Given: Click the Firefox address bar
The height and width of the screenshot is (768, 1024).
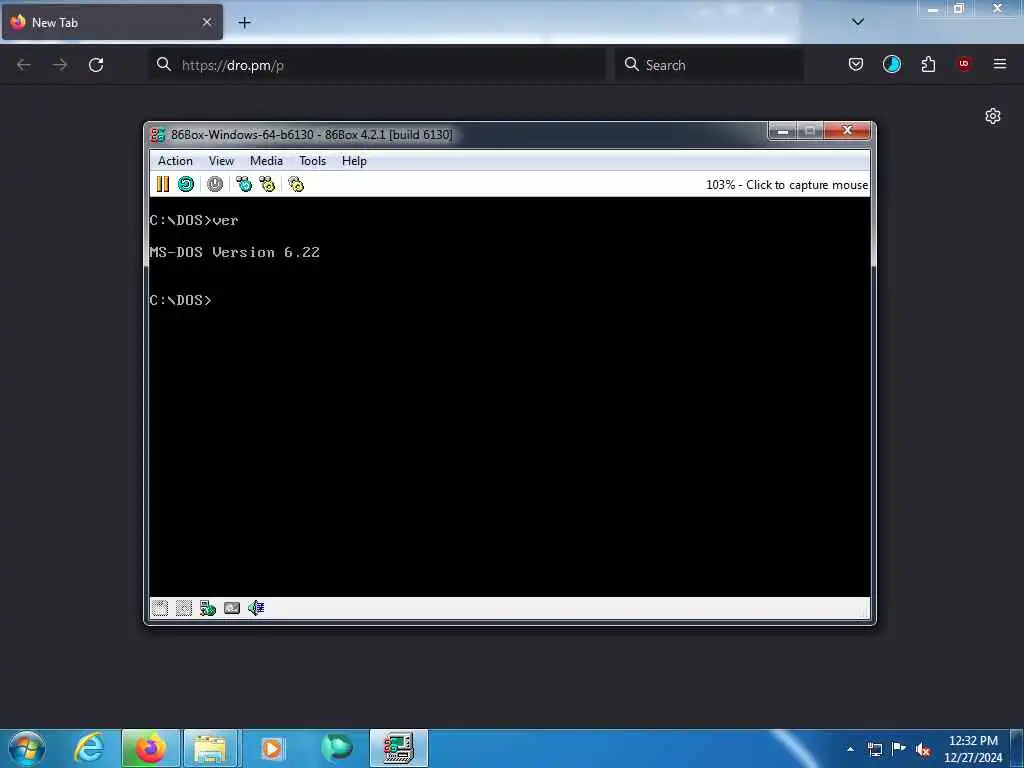Looking at the screenshot, I should [x=377, y=65].
